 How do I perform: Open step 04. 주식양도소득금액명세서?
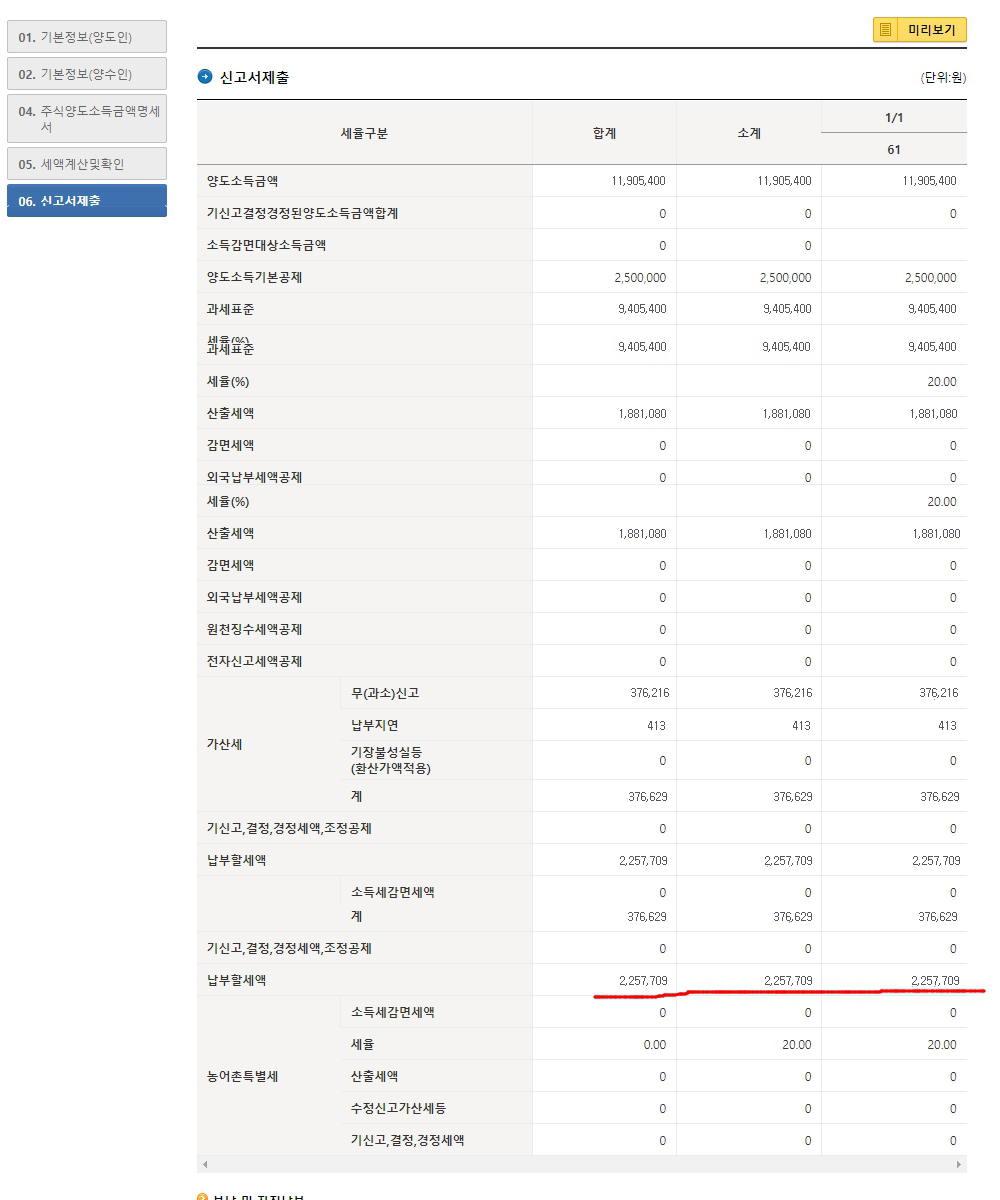click(x=86, y=117)
